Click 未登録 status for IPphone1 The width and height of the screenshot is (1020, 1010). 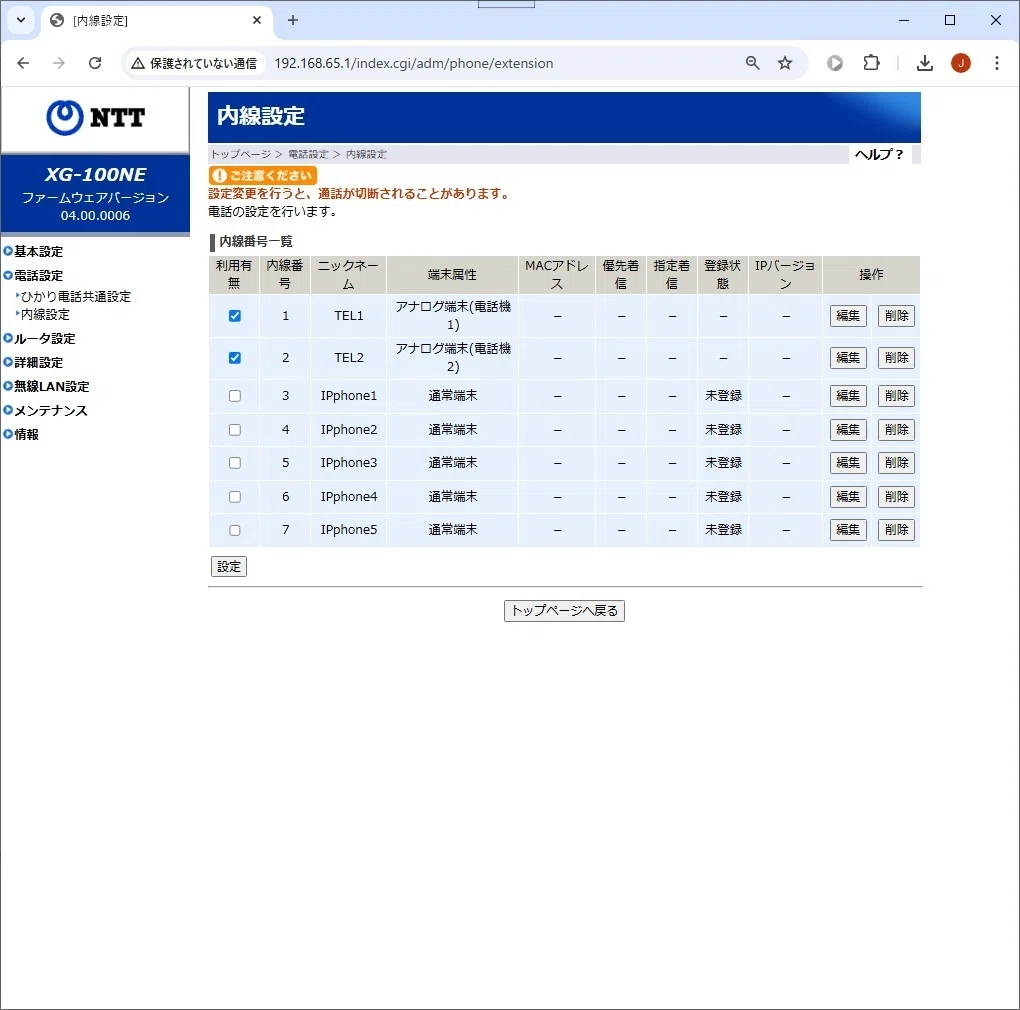(723, 396)
